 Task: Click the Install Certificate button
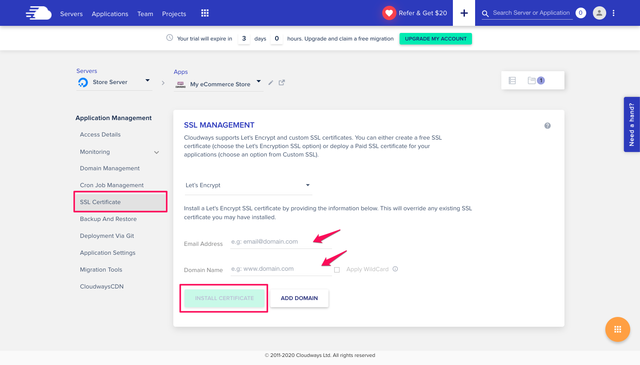click(x=224, y=298)
